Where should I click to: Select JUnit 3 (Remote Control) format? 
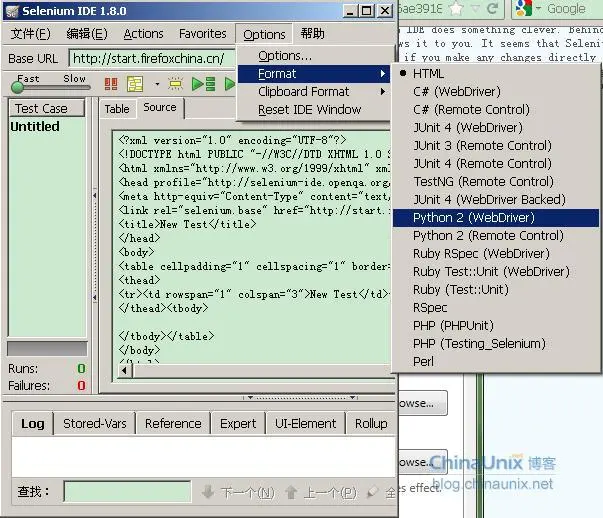click(x=496, y=146)
